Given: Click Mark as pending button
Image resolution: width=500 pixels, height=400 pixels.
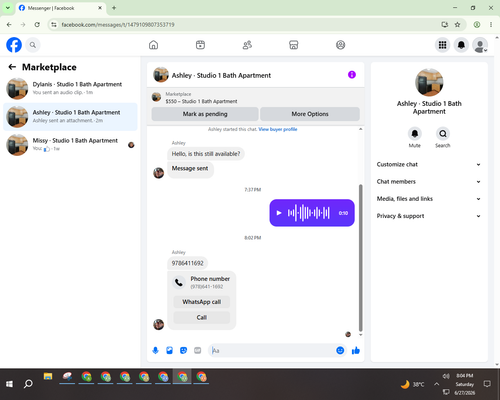Looking at the screenshot, I should 205,114.
